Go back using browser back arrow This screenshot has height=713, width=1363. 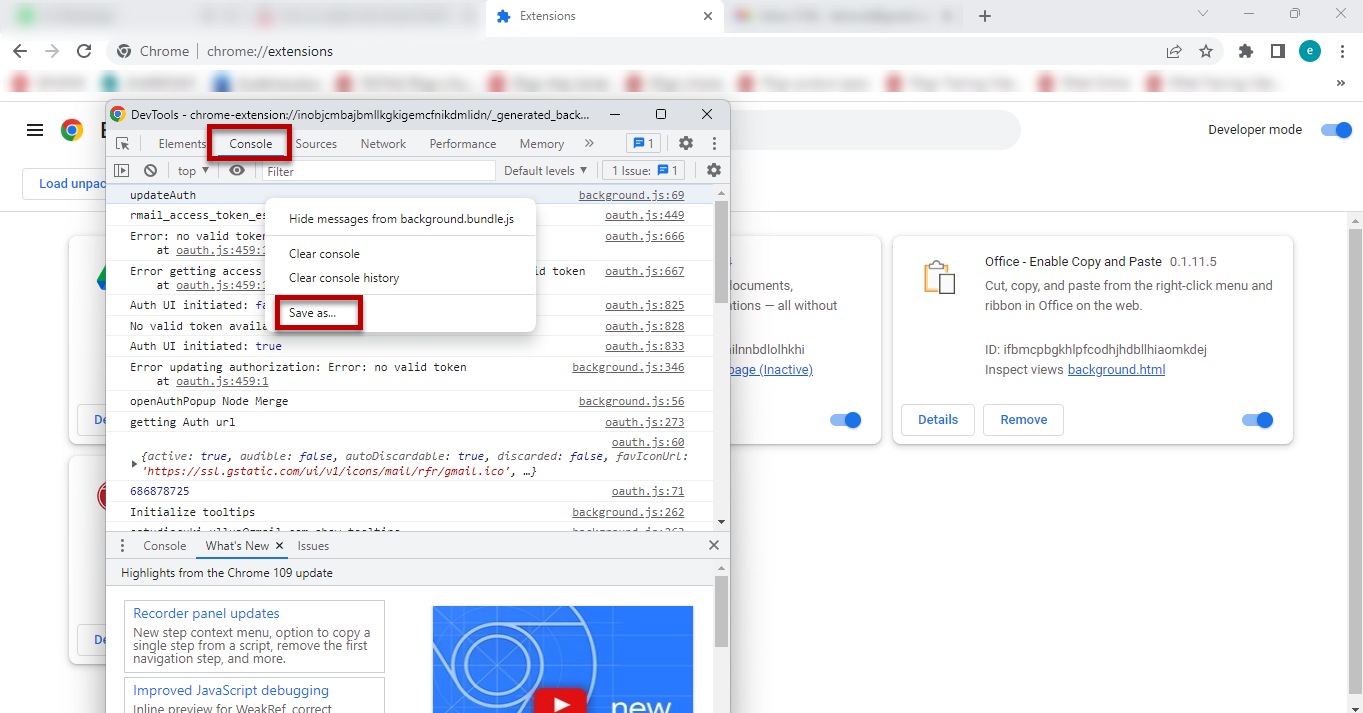(x=20, y=51)
